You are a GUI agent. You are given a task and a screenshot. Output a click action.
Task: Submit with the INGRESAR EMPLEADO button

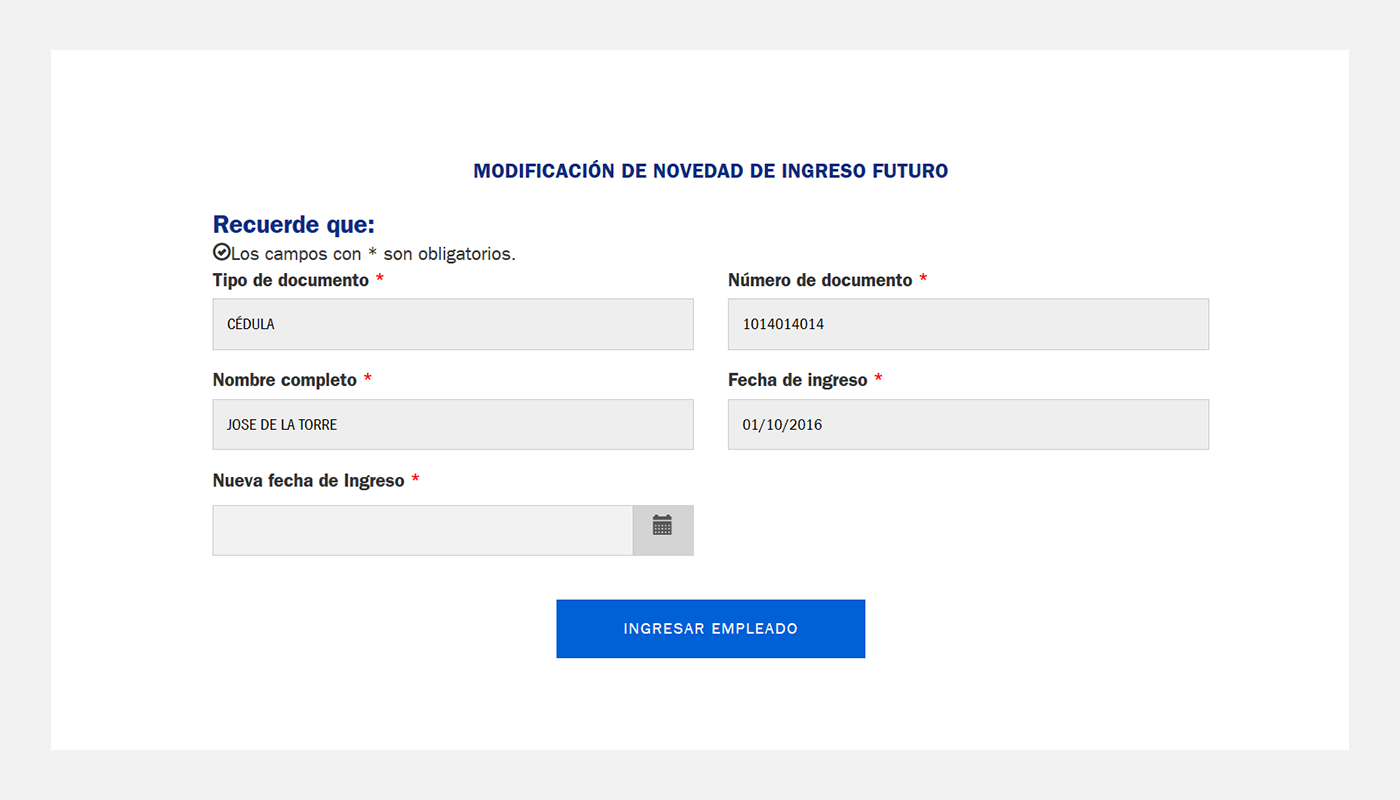pyautogui.click(x=711, y=629)
